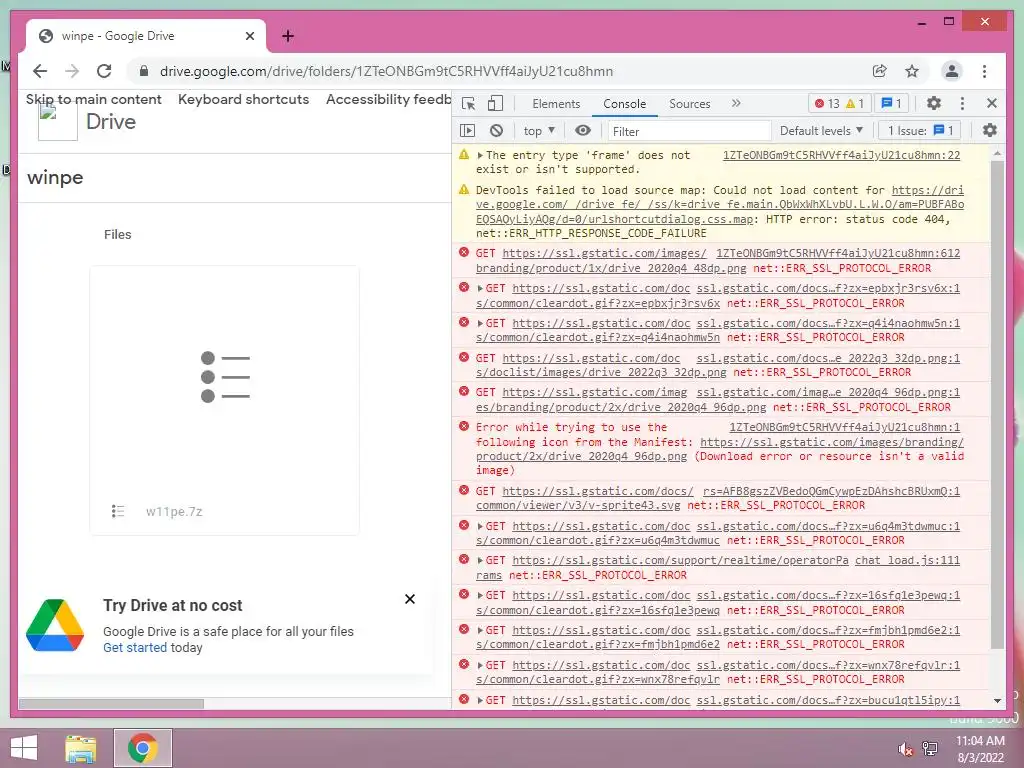Open console settings gear beside issues
Screen dimensions: 1024x768
coord(990,130)
